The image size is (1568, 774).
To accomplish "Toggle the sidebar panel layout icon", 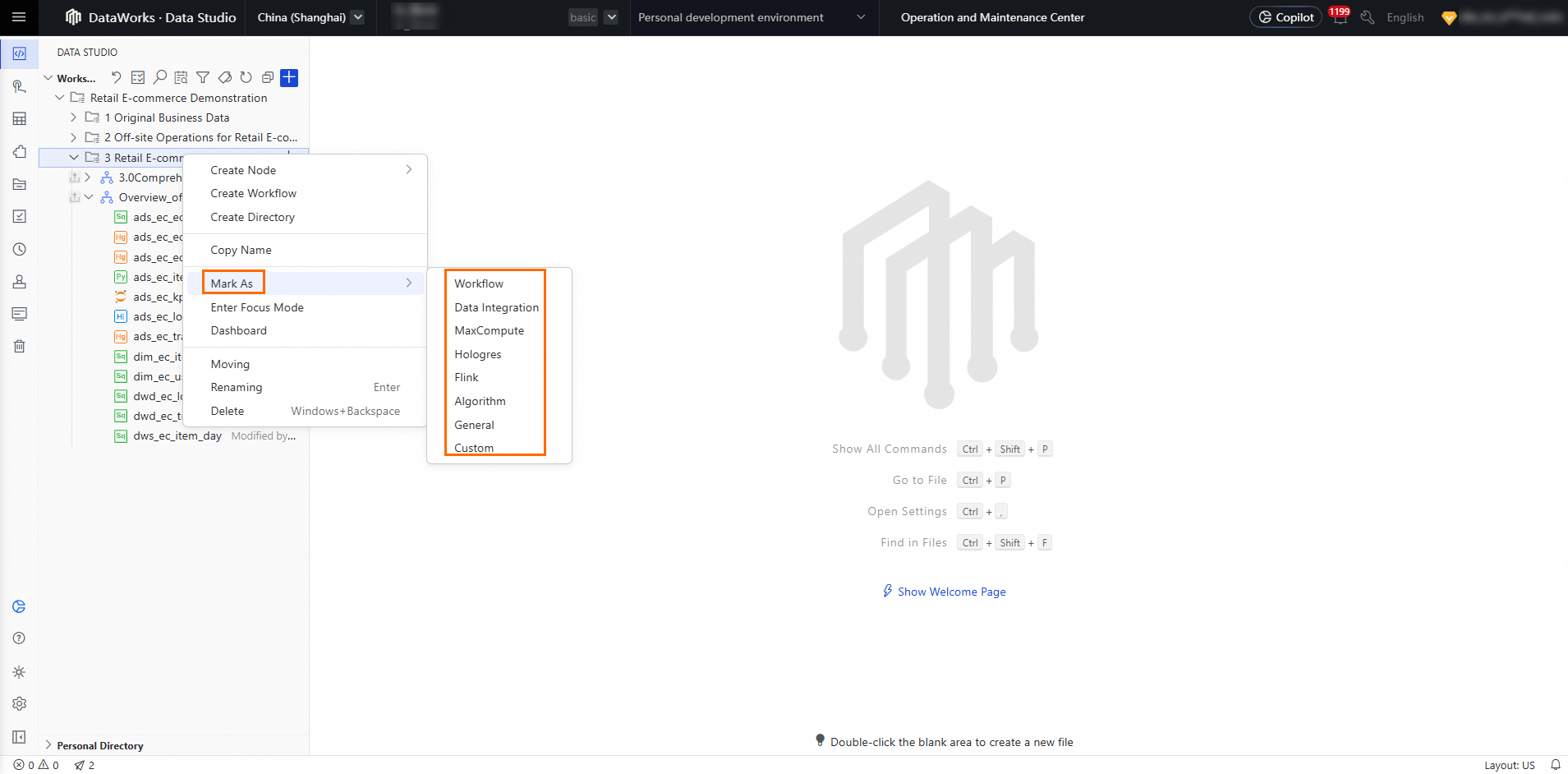I will point(20,737).
